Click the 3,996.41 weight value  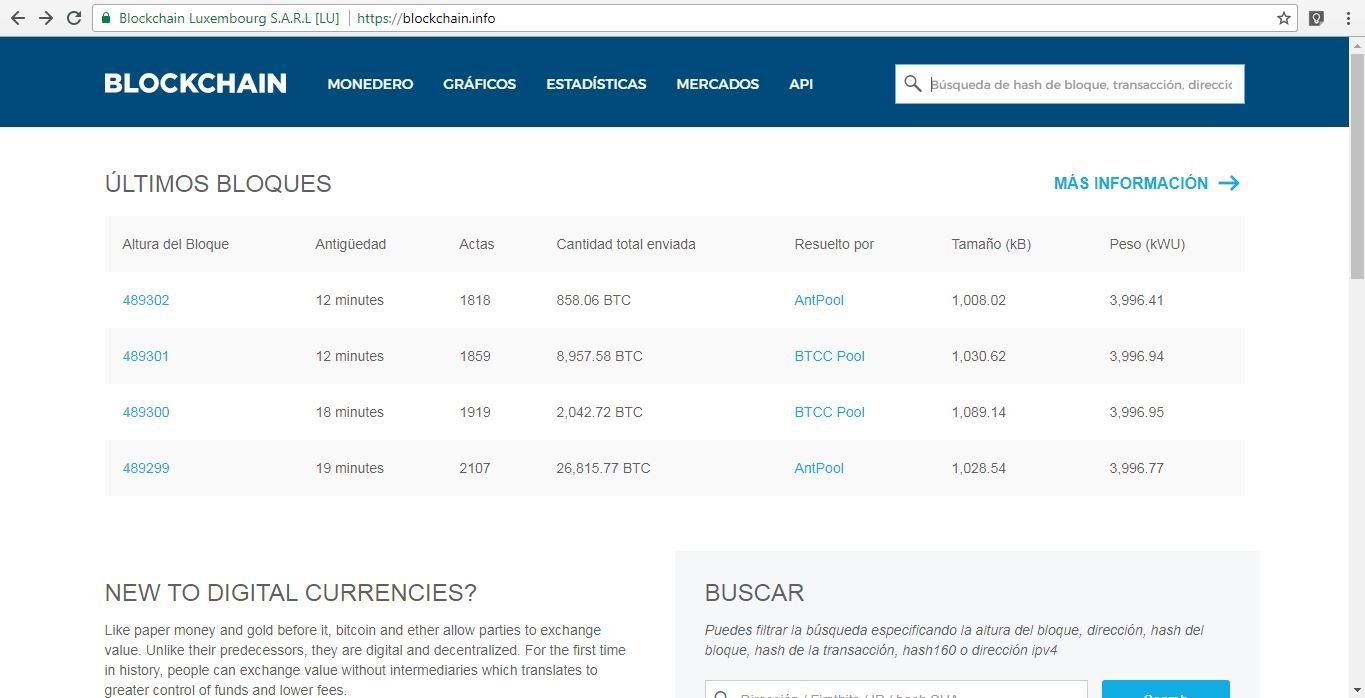coord(1137,300)
